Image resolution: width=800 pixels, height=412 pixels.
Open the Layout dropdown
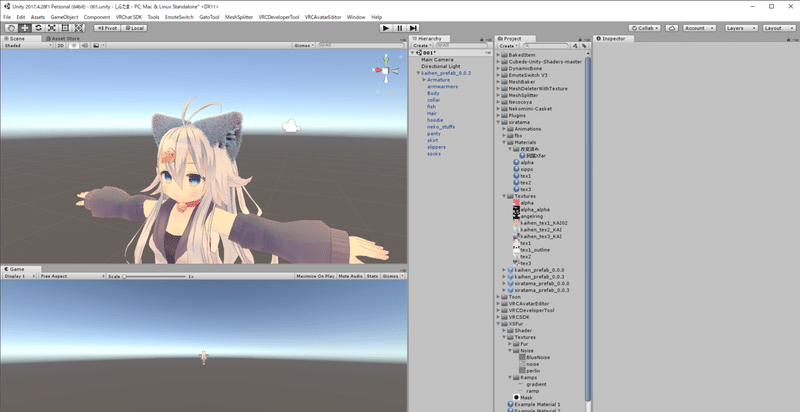[x=779, y=28]
